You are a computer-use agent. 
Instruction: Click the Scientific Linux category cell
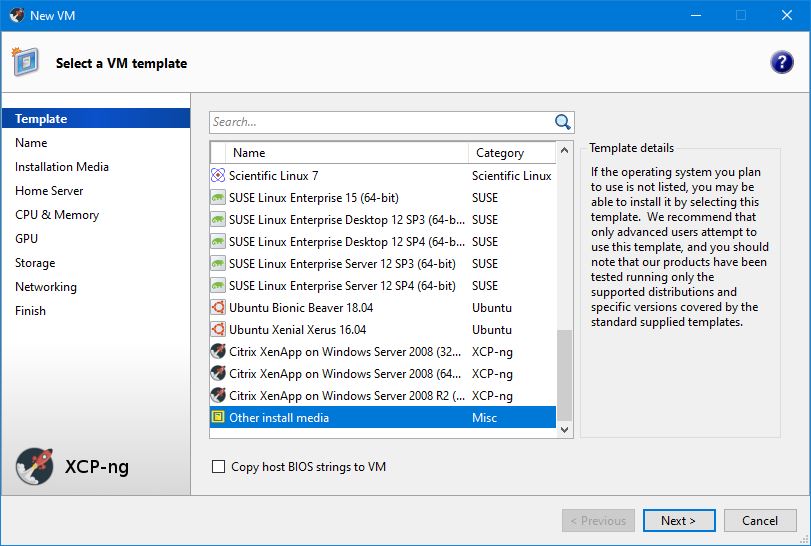(512, 176)
